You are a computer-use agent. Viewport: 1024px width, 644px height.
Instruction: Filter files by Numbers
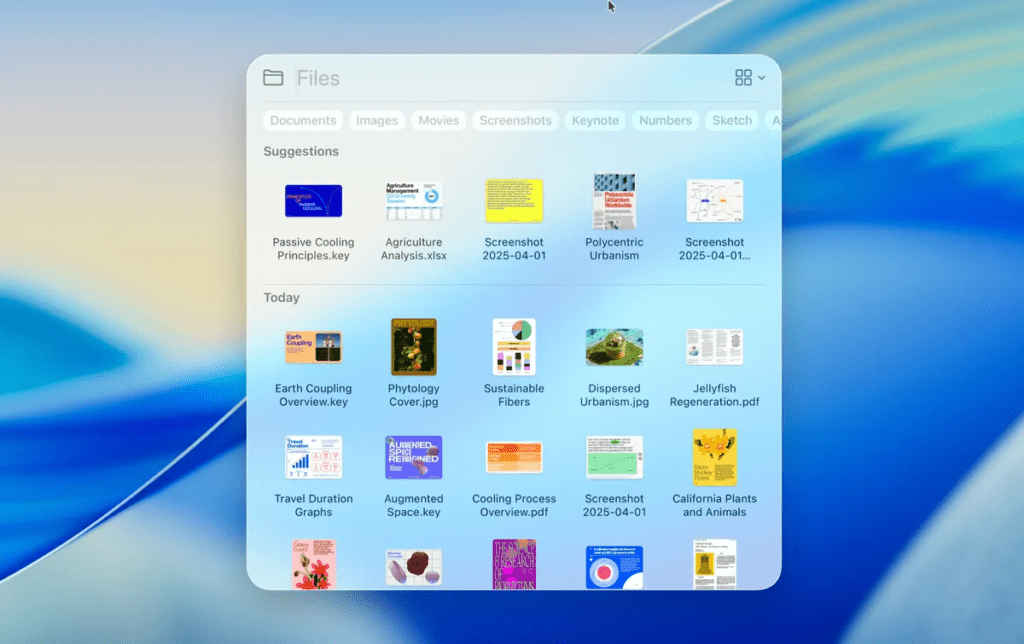(x=665, y=120)
